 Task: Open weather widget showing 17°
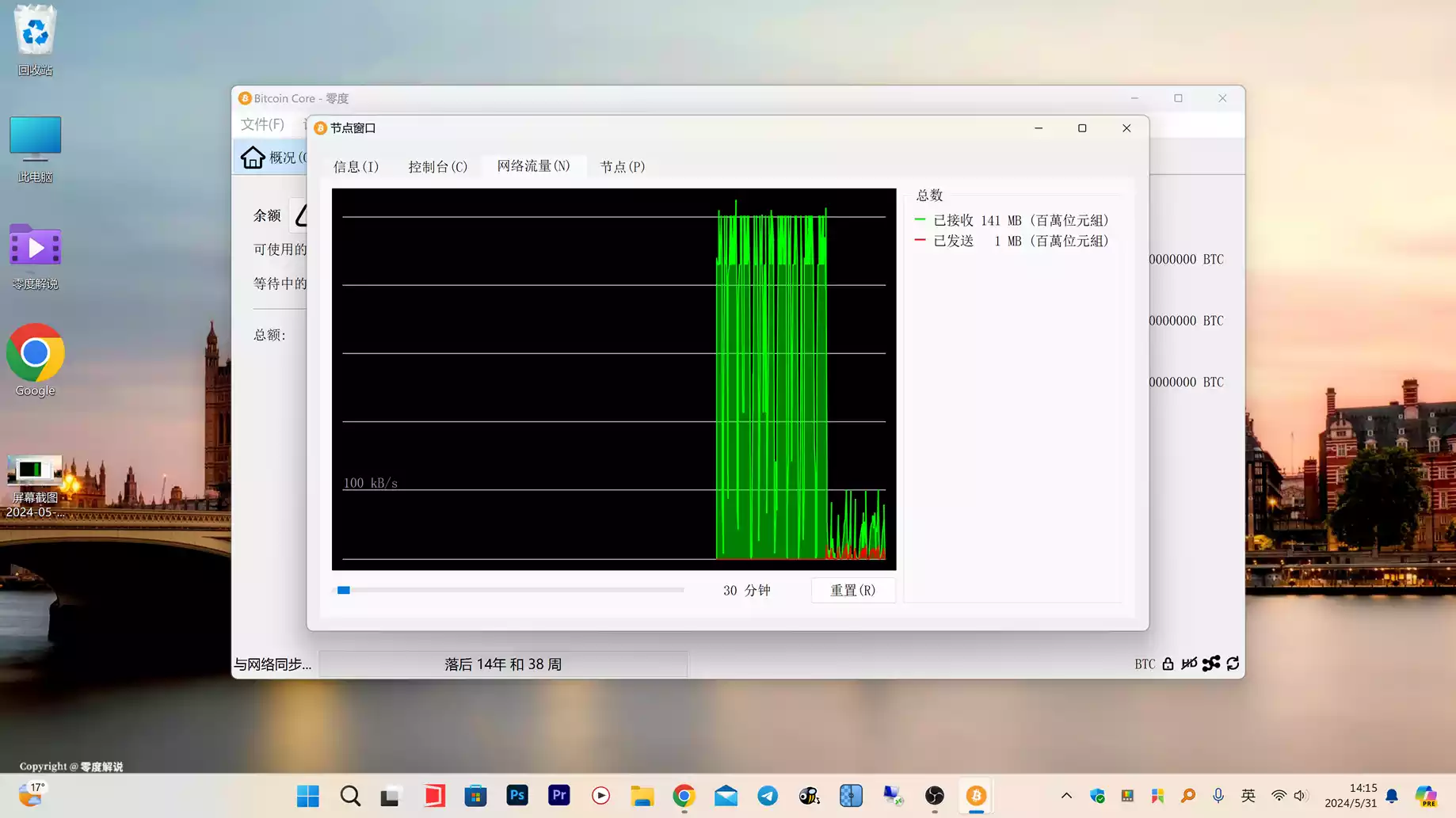32,794
